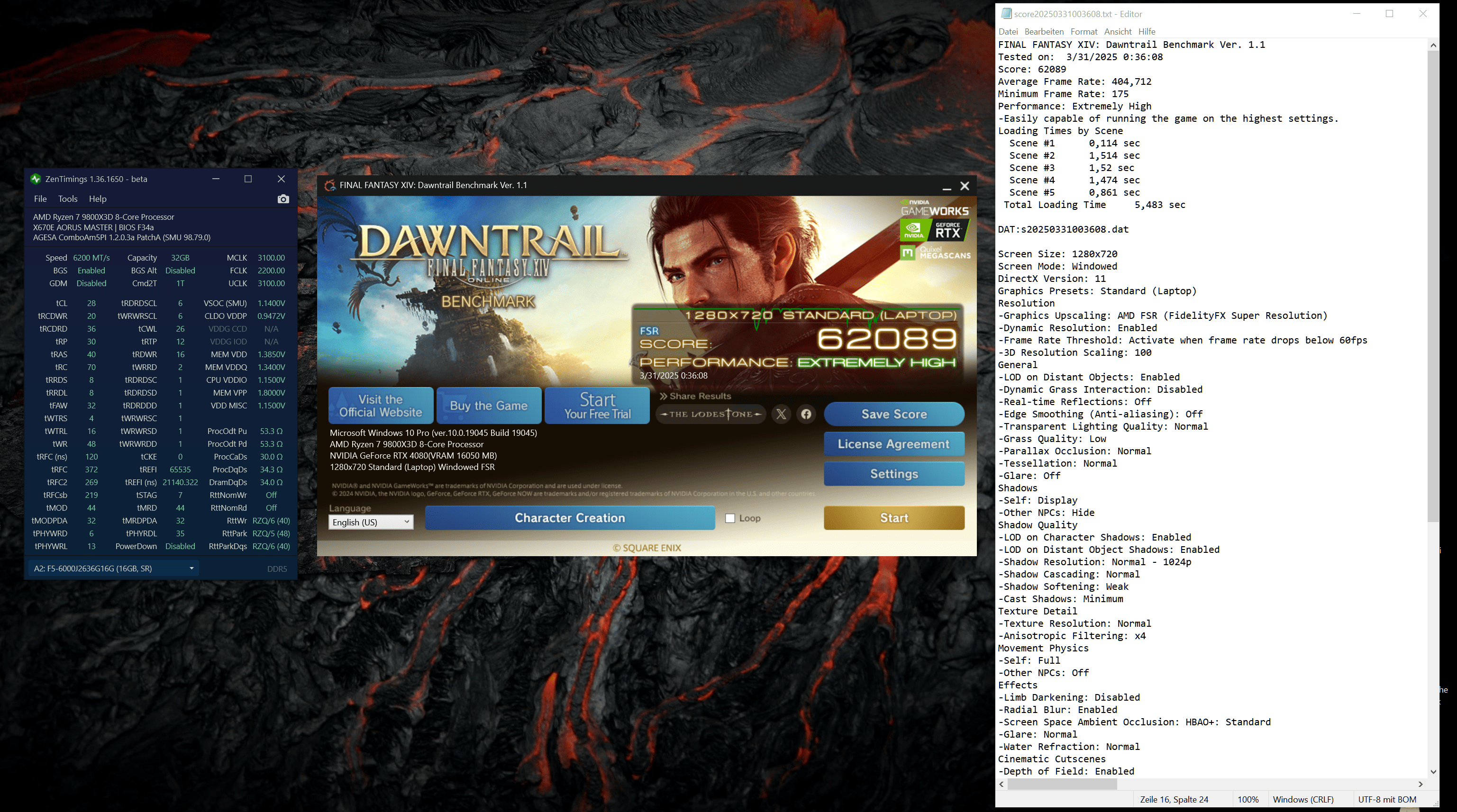Click the gold Start button

tap(893, 518)
